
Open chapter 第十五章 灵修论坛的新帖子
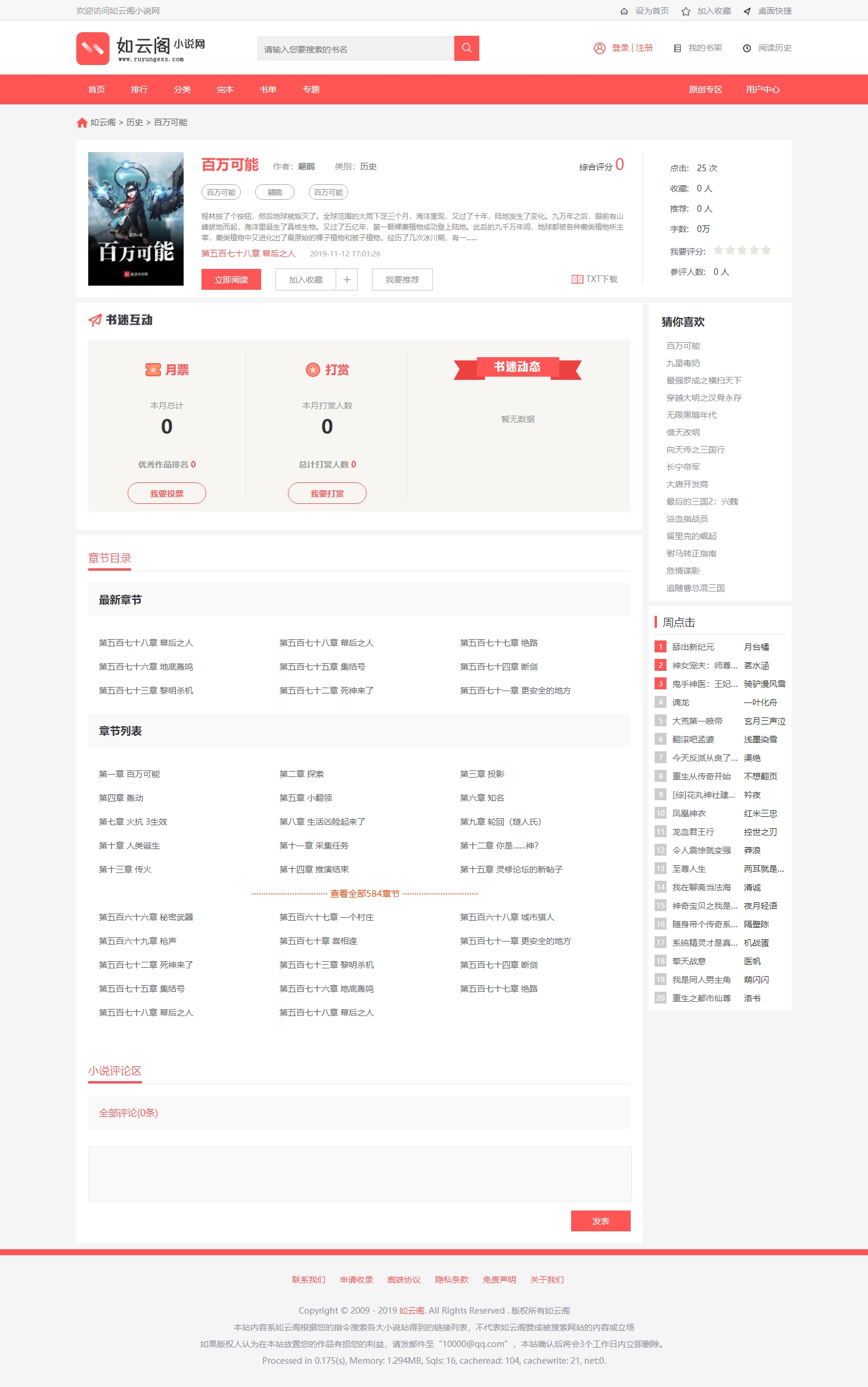(511, 869)
